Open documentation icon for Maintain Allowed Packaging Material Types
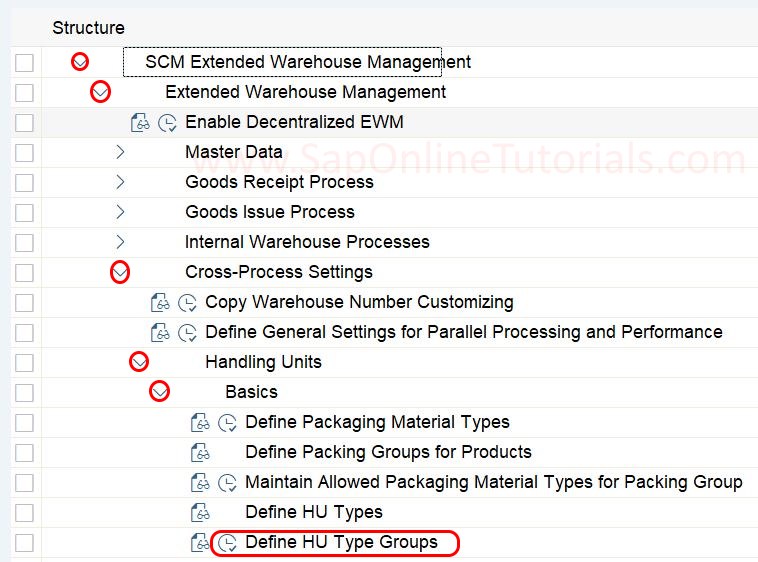The image size is (758, 562). pos(200,482)
